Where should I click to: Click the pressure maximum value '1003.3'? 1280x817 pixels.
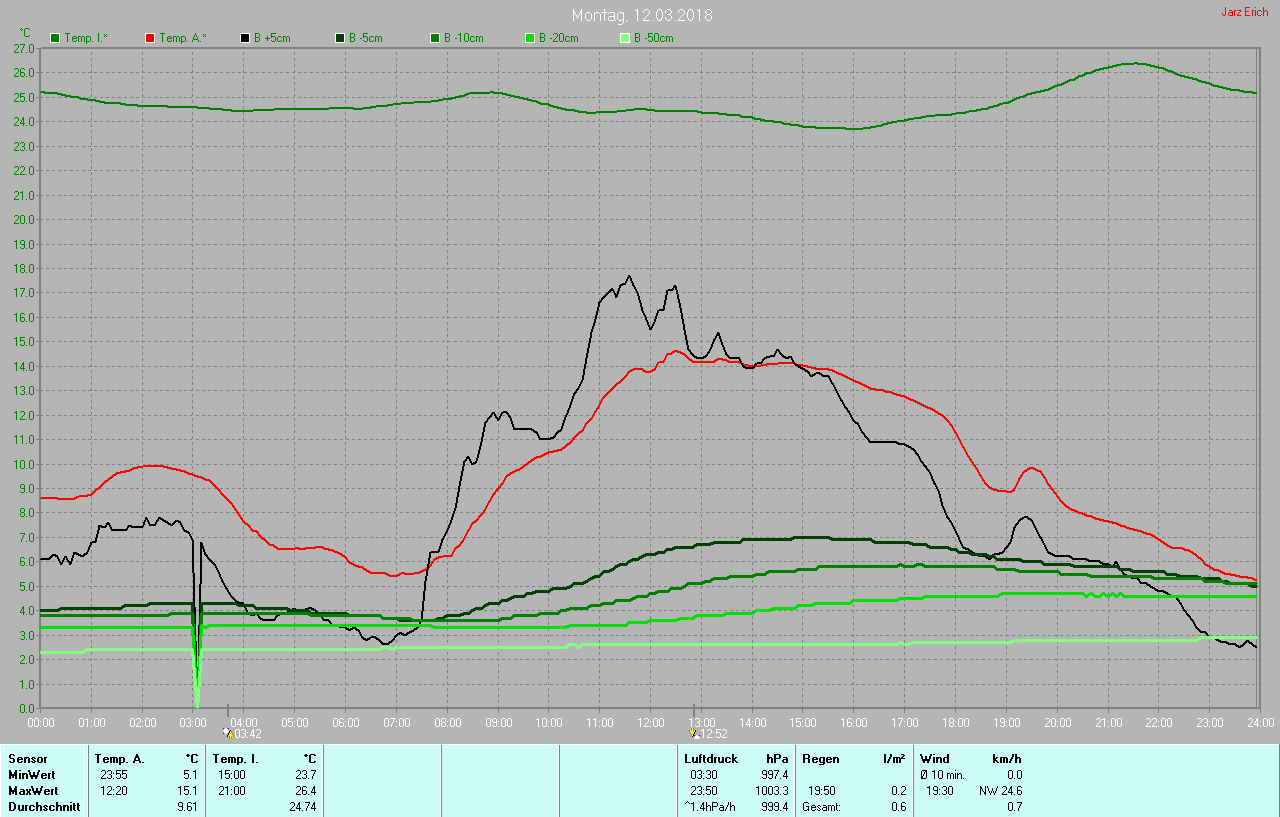[771, 791]
